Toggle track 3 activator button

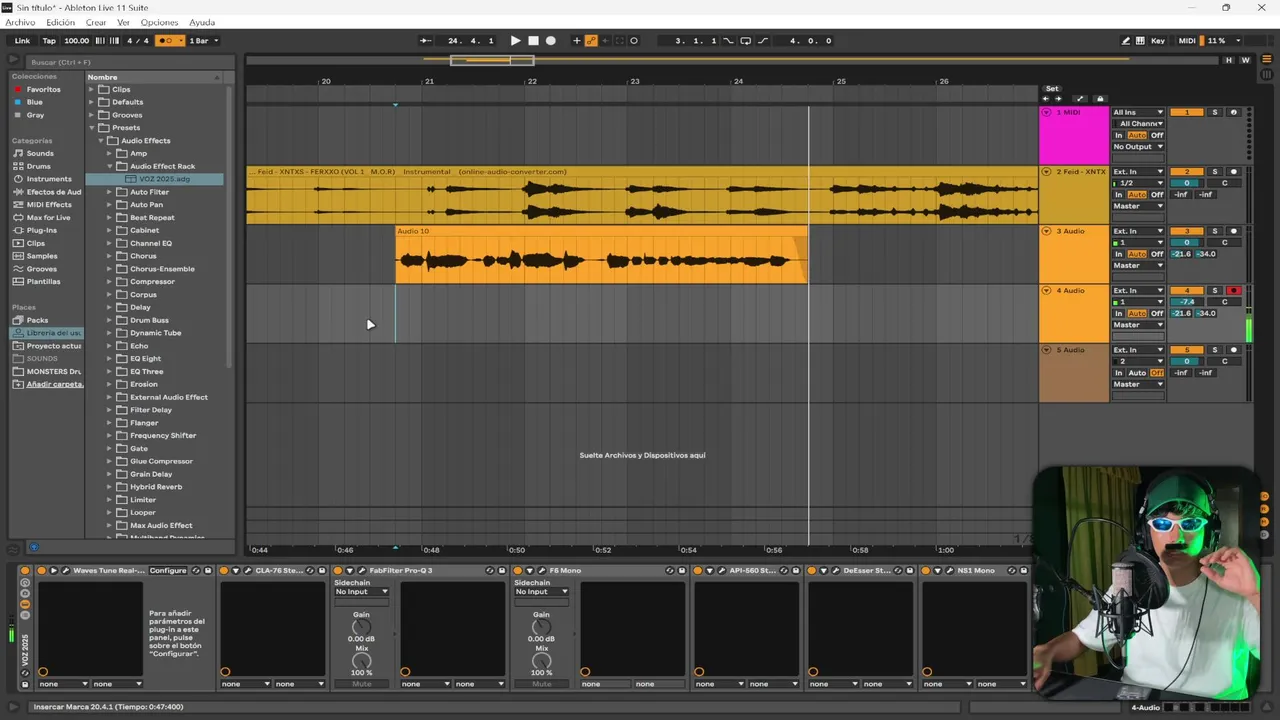point(1187,231)
